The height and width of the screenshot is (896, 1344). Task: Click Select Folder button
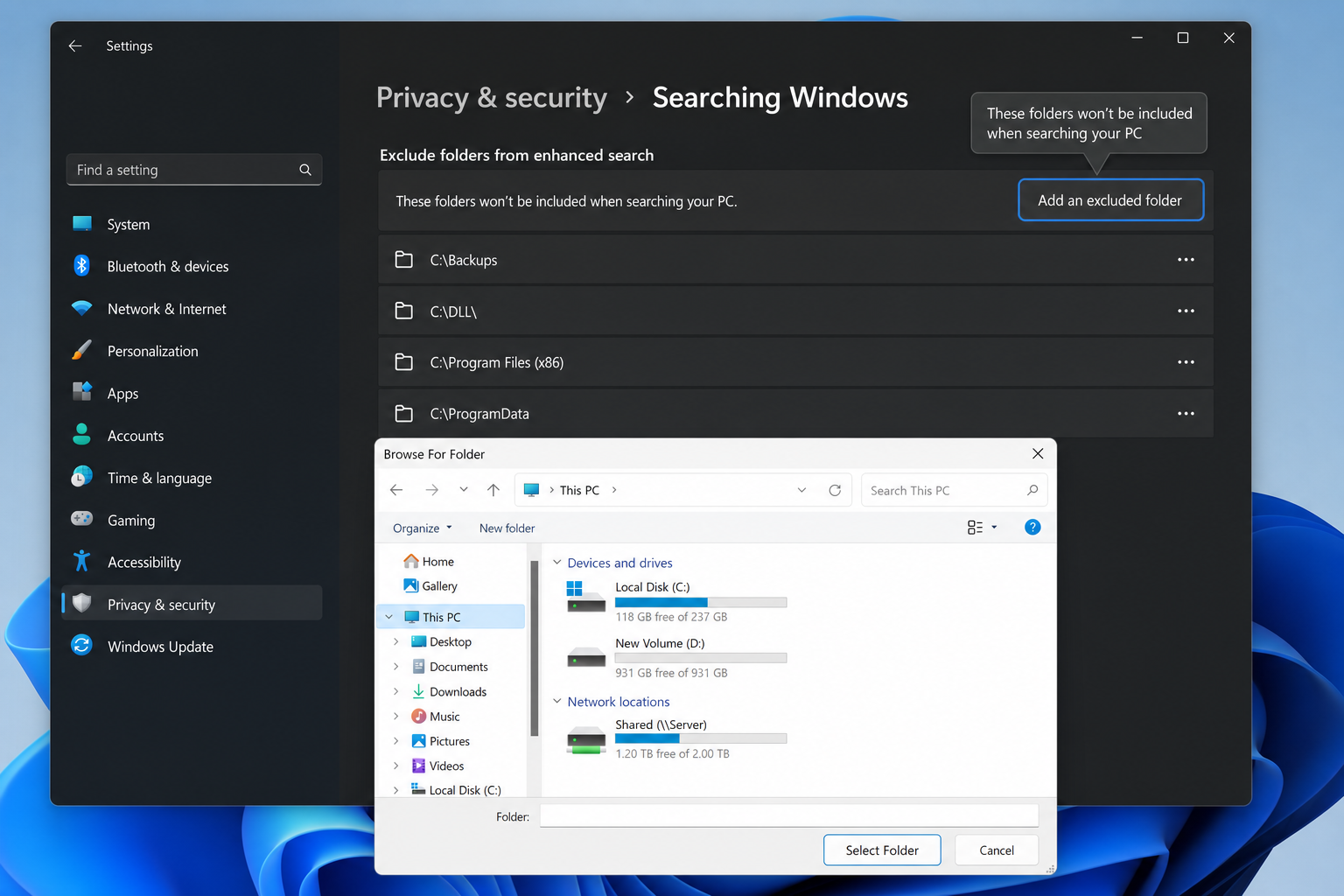[882, 850]
